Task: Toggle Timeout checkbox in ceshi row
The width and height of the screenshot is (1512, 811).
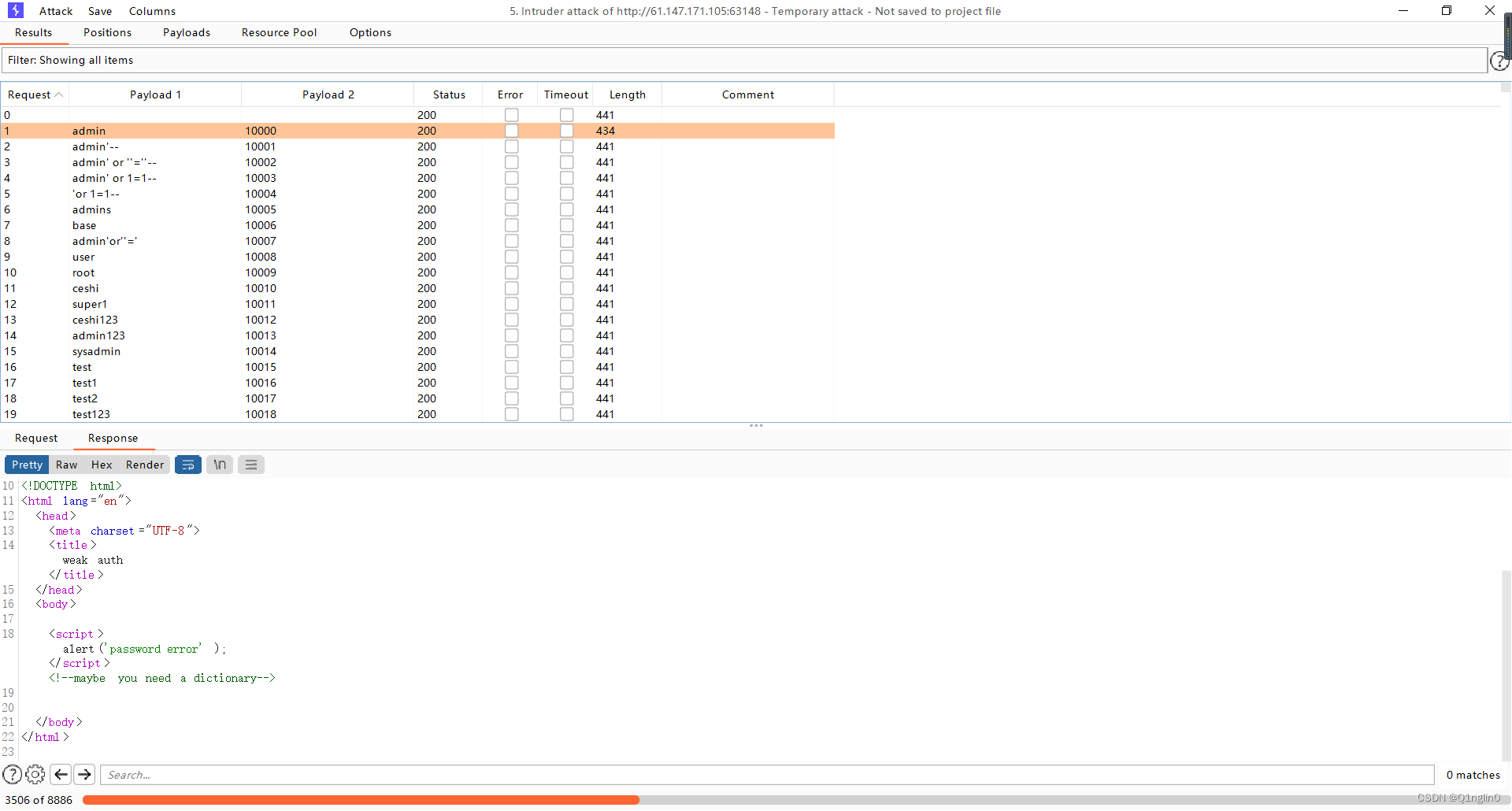Action: point(567,288)
